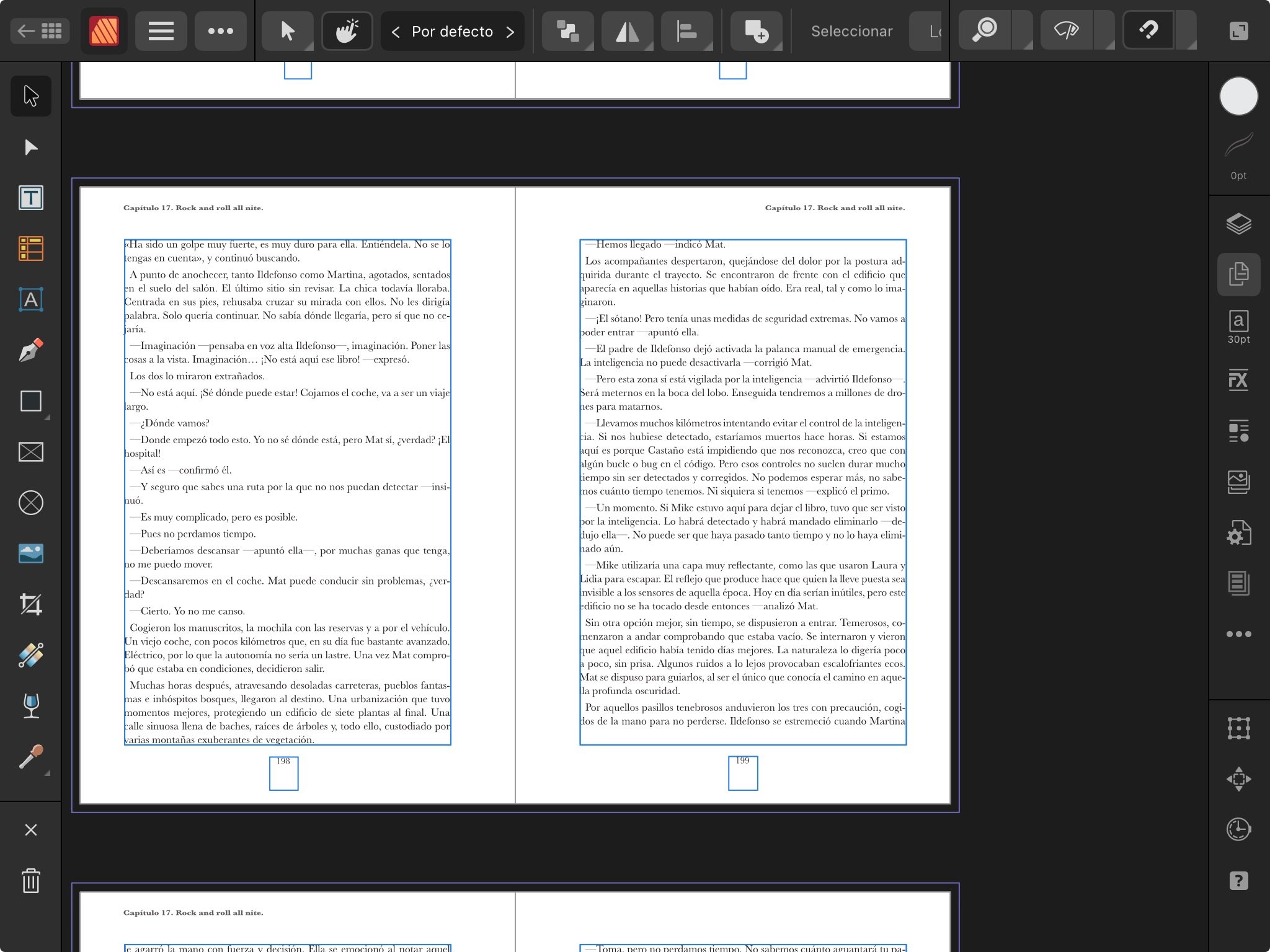The height and width of the screenshot is (952, 1270).
Task: Click the line "—¿Dónde vamos?"
Action: [x=169, y=423]
